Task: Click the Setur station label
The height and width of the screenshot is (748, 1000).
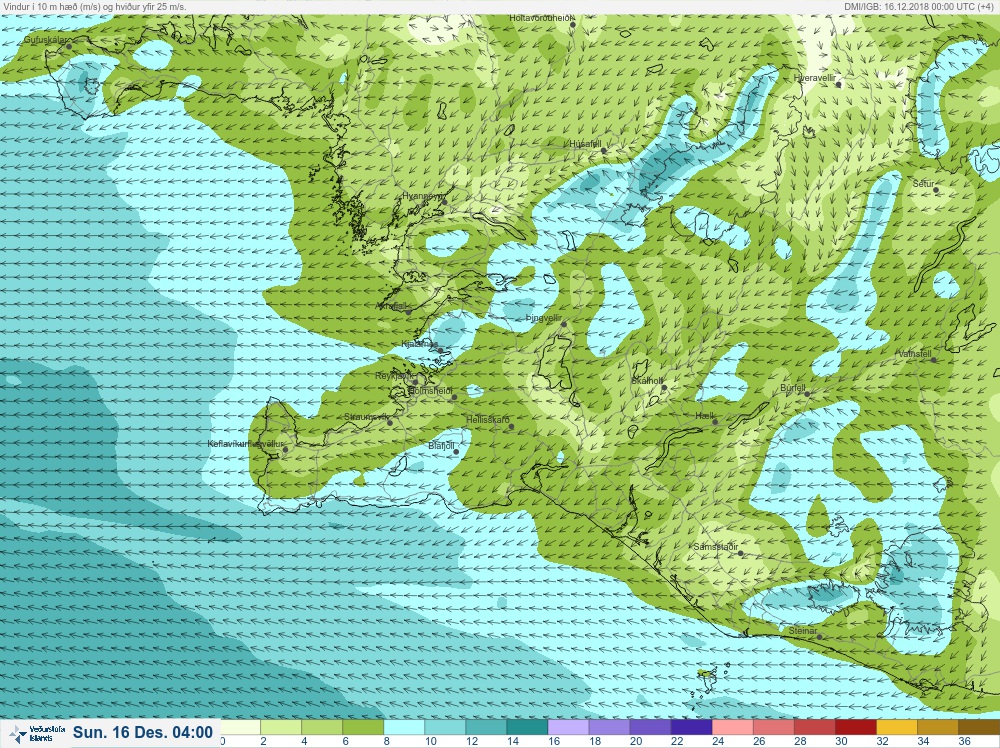Action: click(x=923, y=184)
